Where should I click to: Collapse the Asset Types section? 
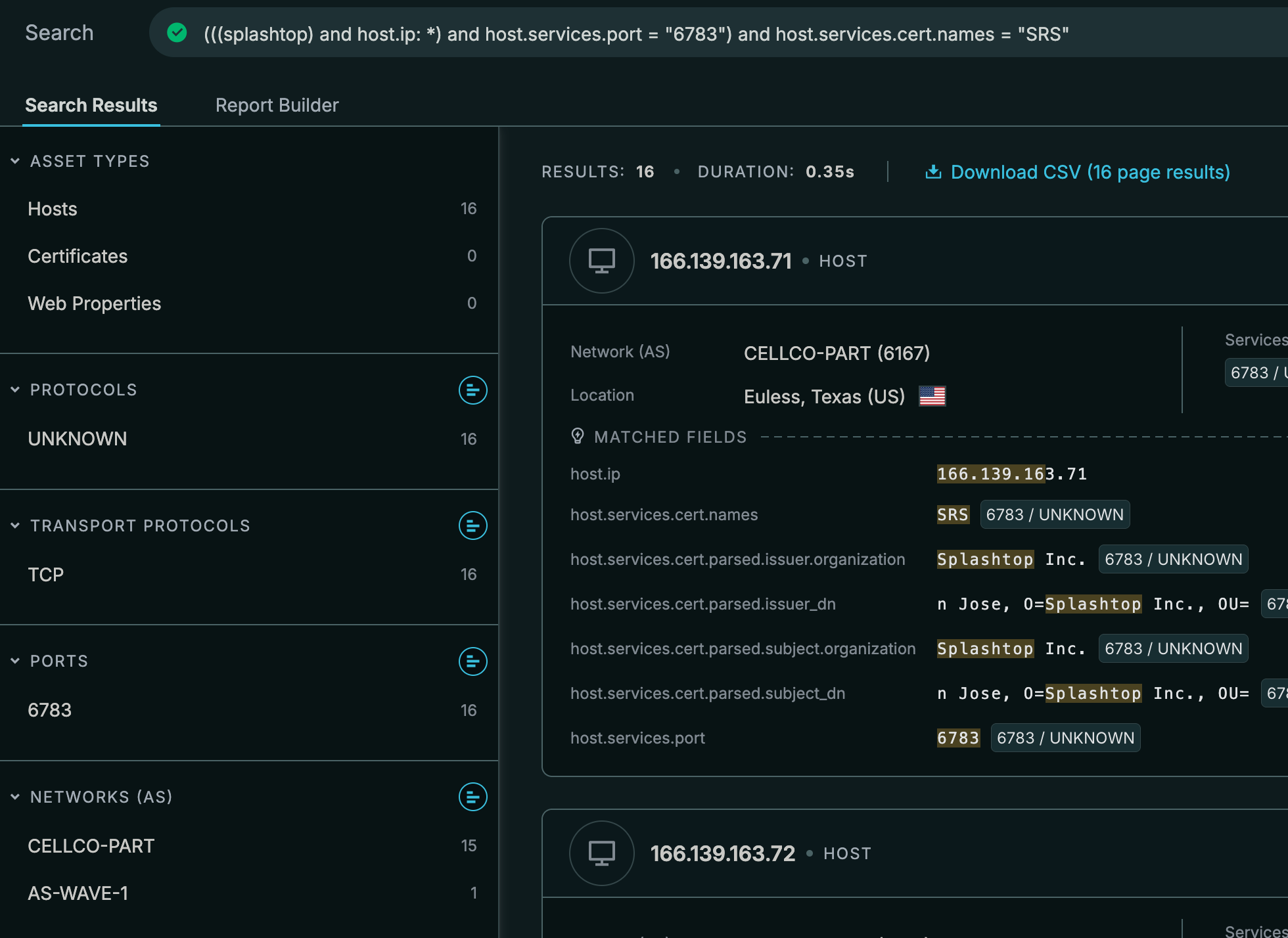tap(15, 161)
